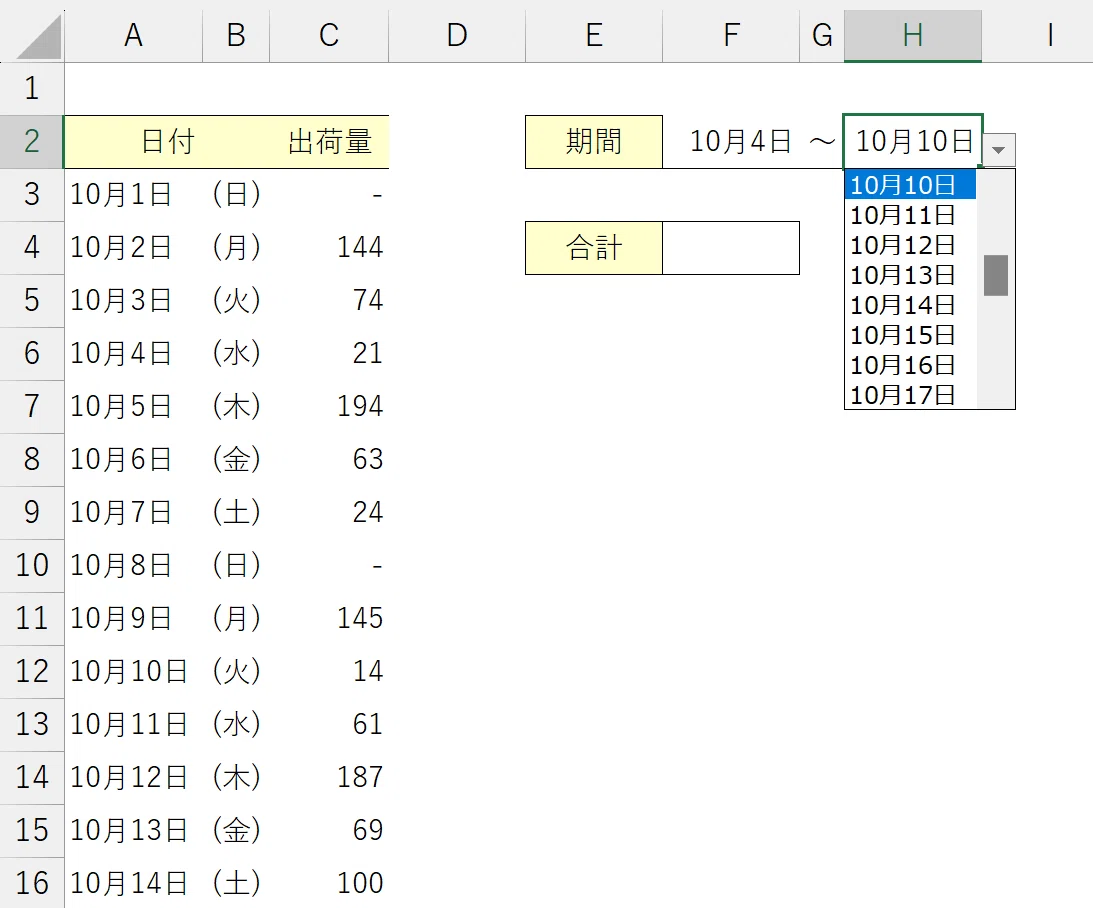
Task: Click the ～ cell in column G
Action: tap(822, 142)
